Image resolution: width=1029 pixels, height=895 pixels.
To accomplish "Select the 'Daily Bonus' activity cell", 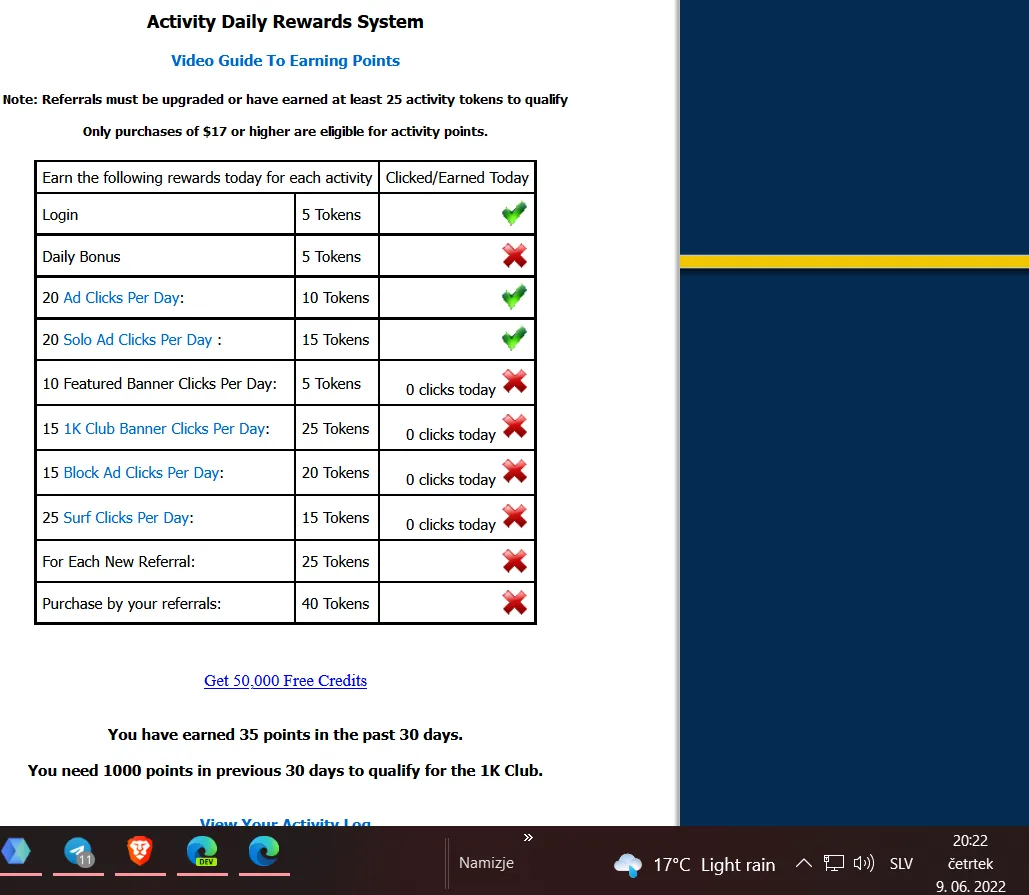I will (165, 257).
